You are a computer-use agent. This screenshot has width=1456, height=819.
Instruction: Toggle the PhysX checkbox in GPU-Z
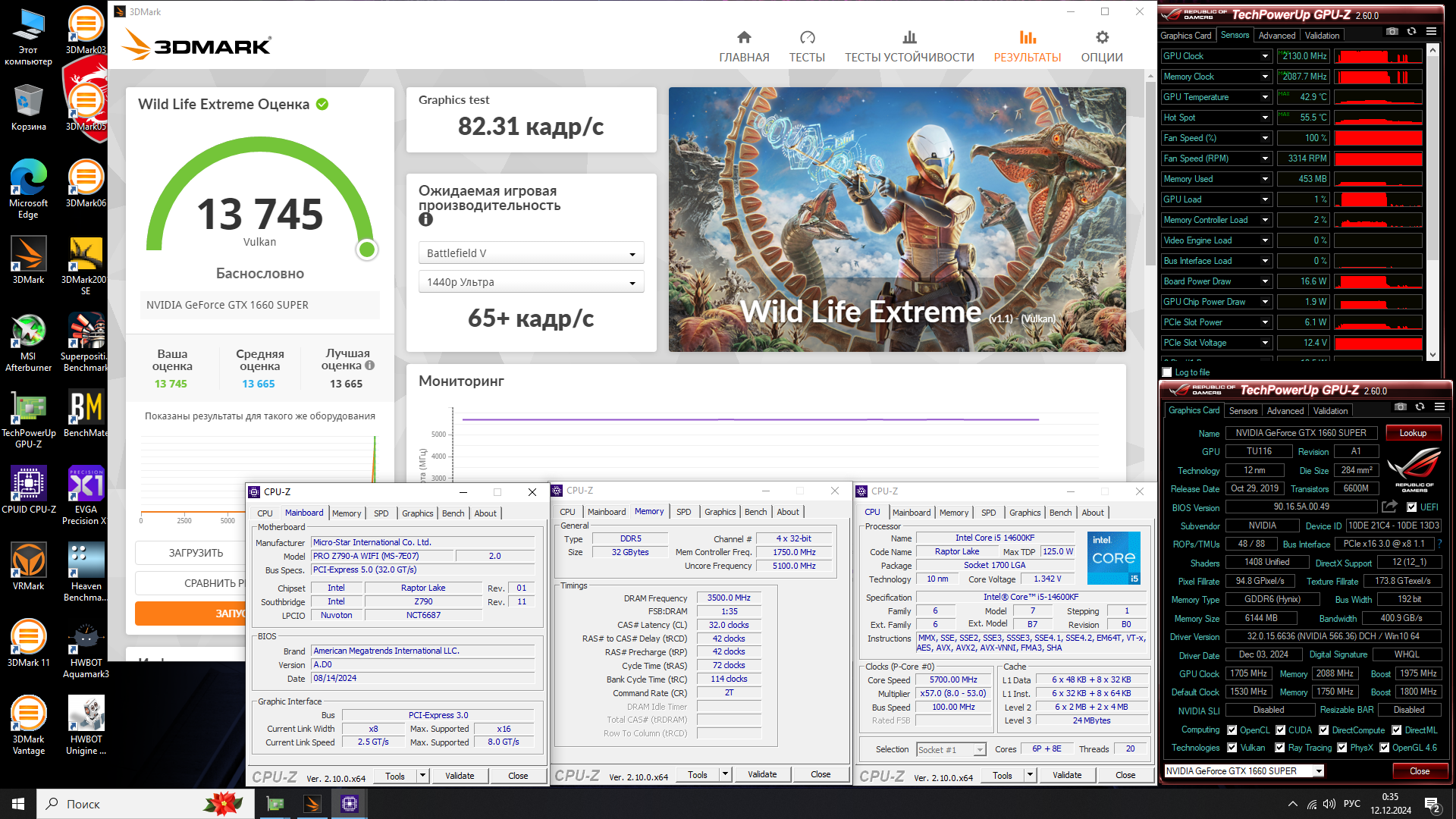click(x=1341, y=748)
